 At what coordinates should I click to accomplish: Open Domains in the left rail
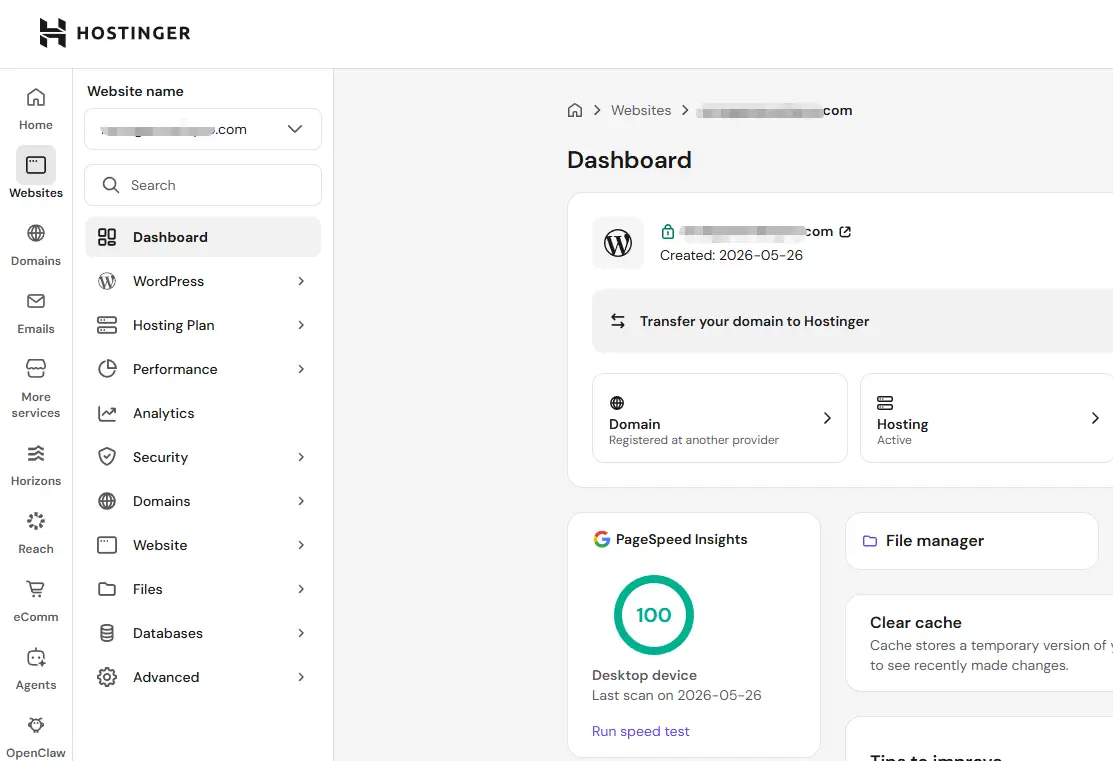(35, 246)
